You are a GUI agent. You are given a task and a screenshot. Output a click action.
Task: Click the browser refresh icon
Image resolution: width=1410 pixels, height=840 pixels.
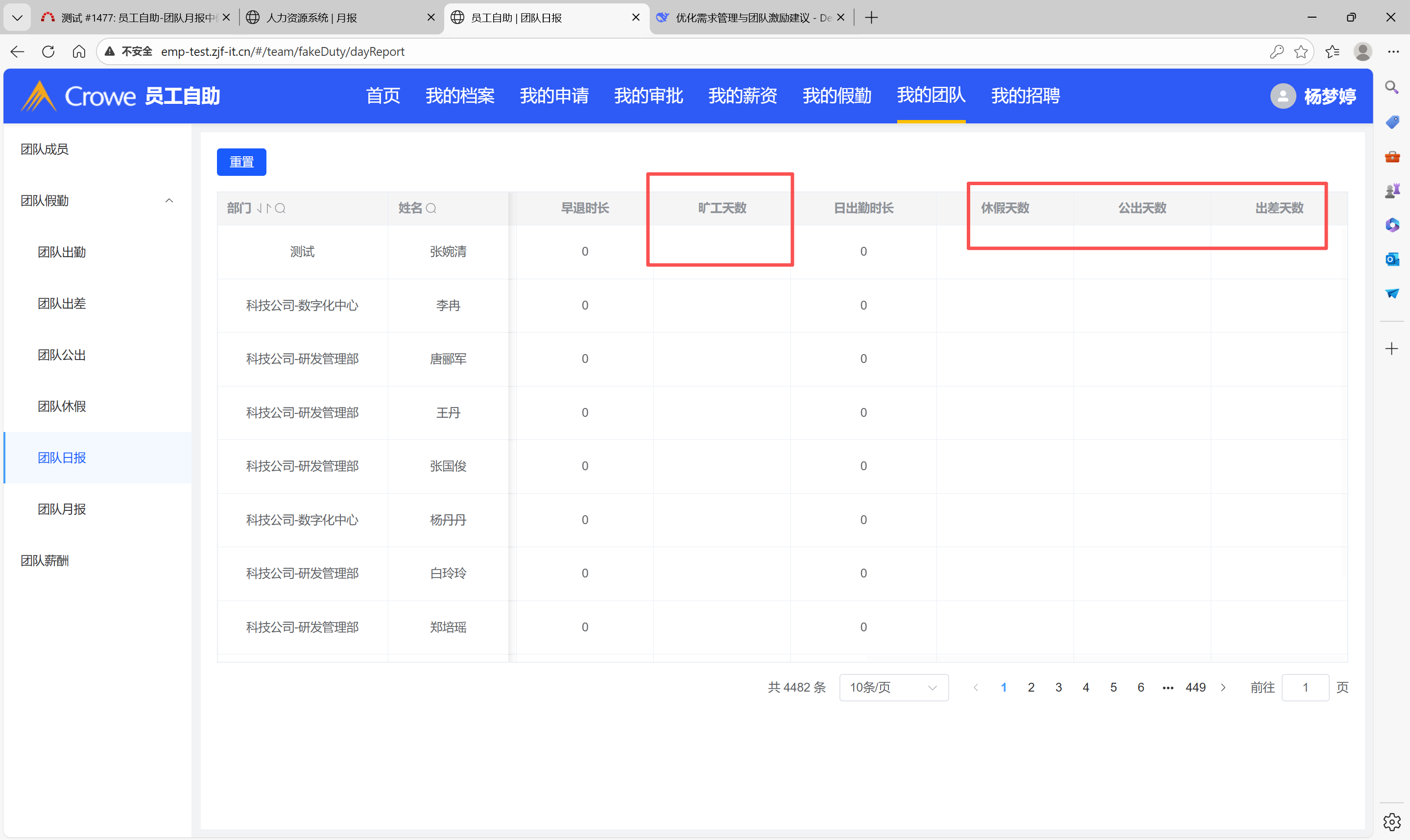48,51
